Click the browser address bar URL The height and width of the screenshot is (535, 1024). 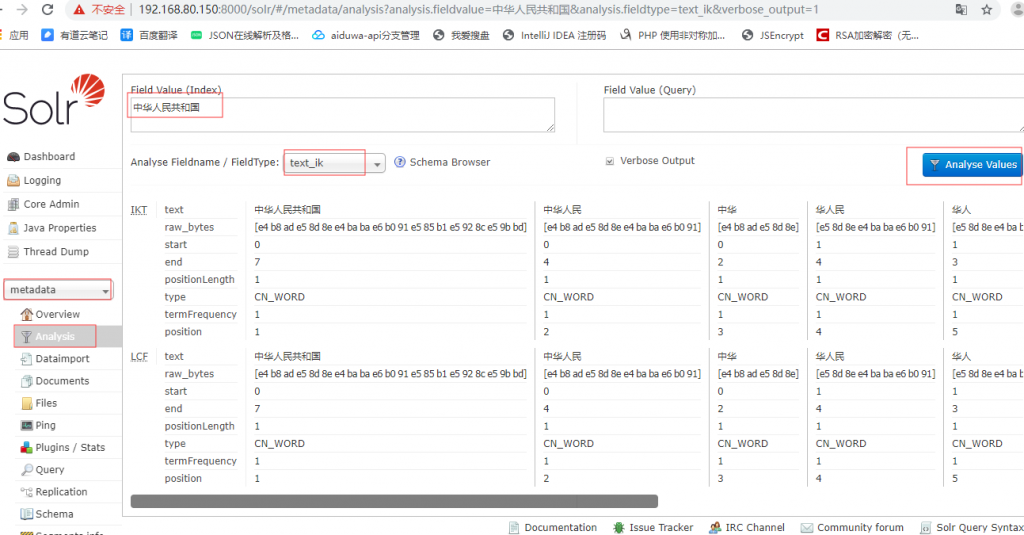pyautogui.click(x=477, y=10)
